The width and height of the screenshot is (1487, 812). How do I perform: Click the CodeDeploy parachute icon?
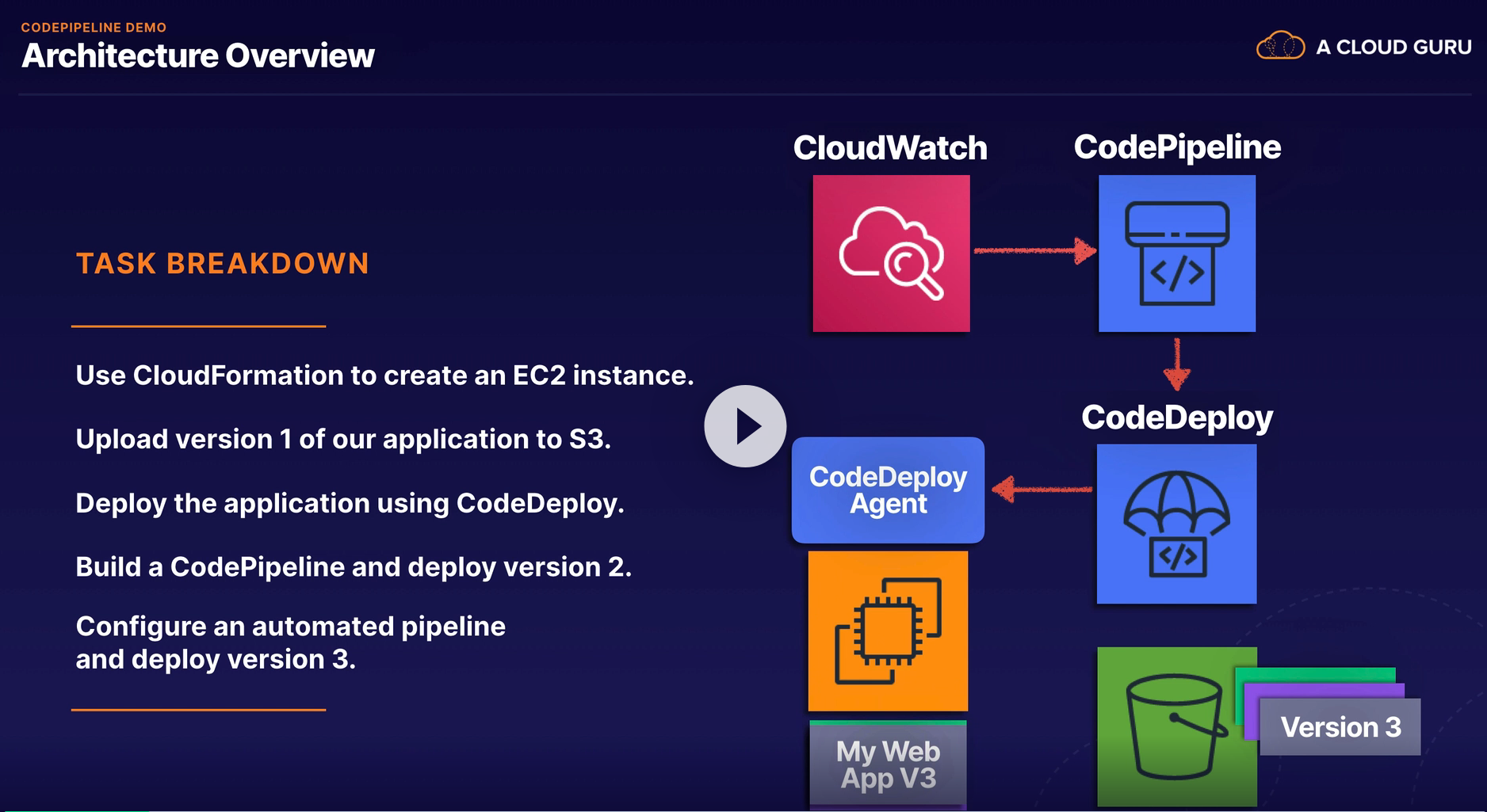tap(1177, 524)
